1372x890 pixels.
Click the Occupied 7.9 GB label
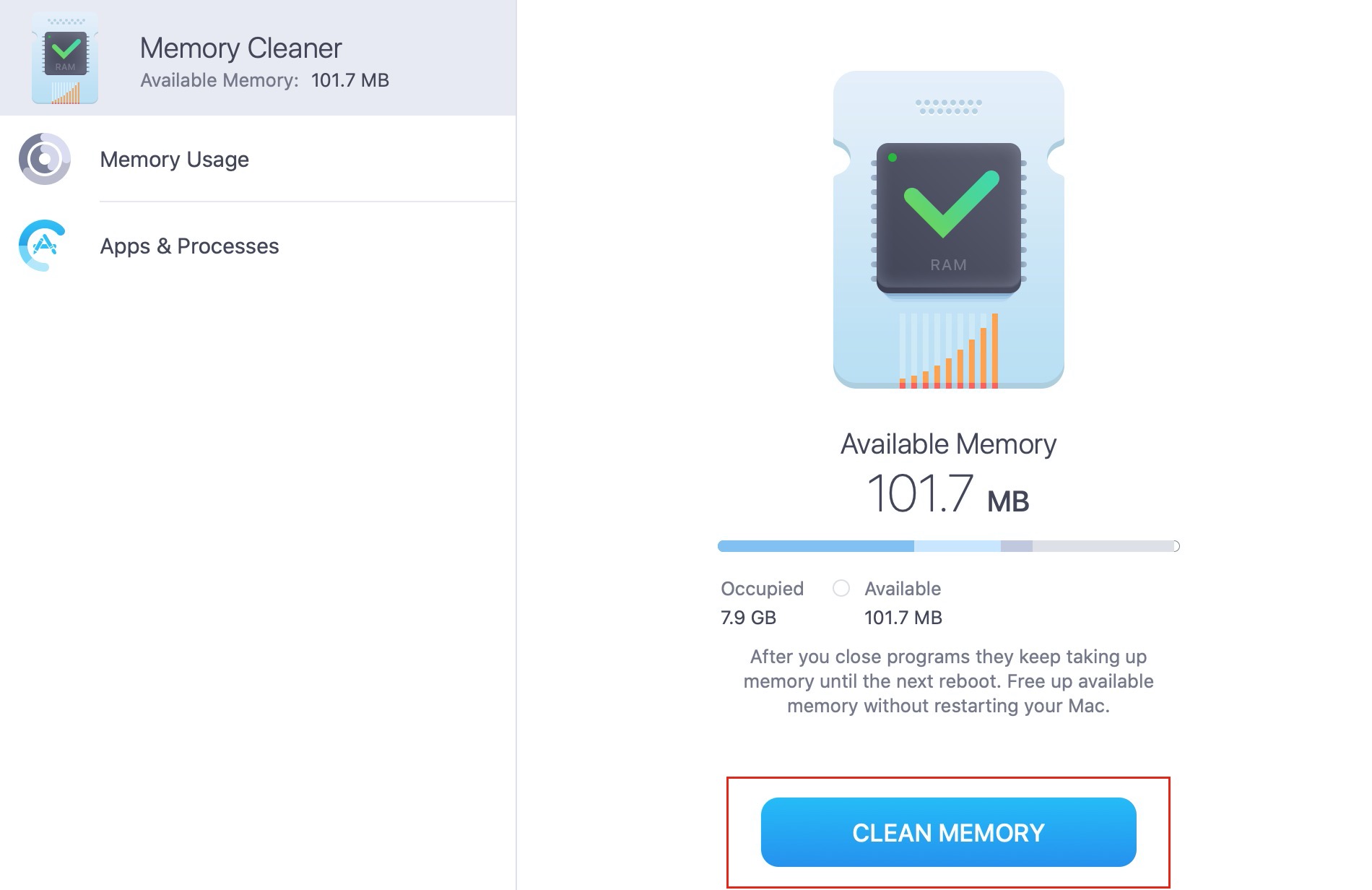coord(762,602)
